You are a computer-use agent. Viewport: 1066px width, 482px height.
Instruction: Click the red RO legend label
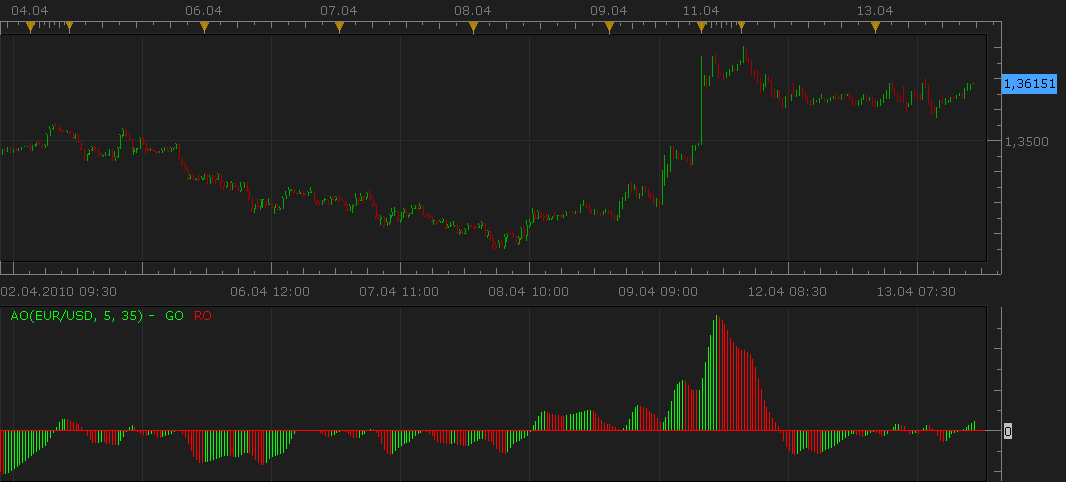click(203, 315)
